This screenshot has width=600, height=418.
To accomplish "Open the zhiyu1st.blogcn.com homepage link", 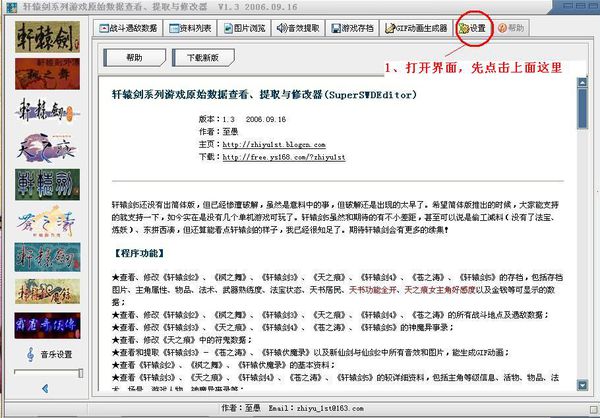I will [274, 145].
